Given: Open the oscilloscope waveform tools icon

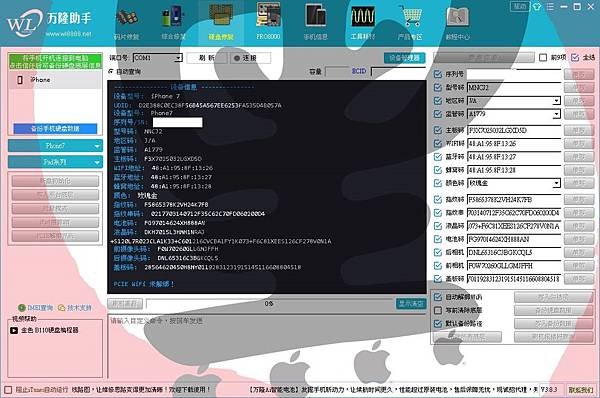Looking at the screenshot, I should pyautogui.click(x=363, y=17).
